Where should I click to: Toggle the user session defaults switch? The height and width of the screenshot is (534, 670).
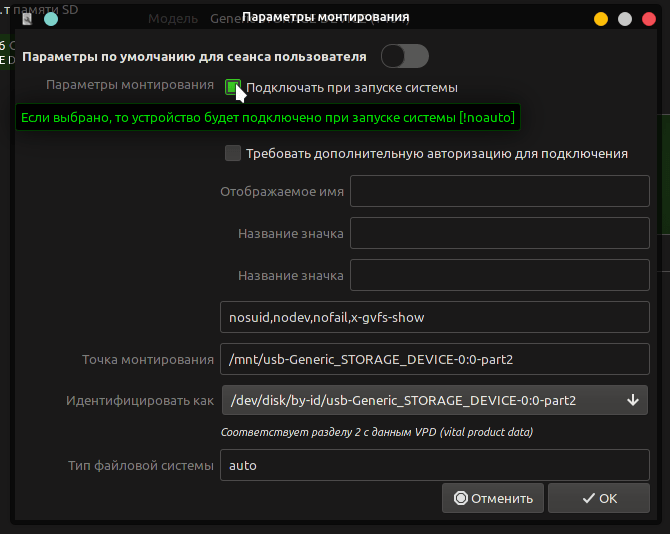coord(404,56)
